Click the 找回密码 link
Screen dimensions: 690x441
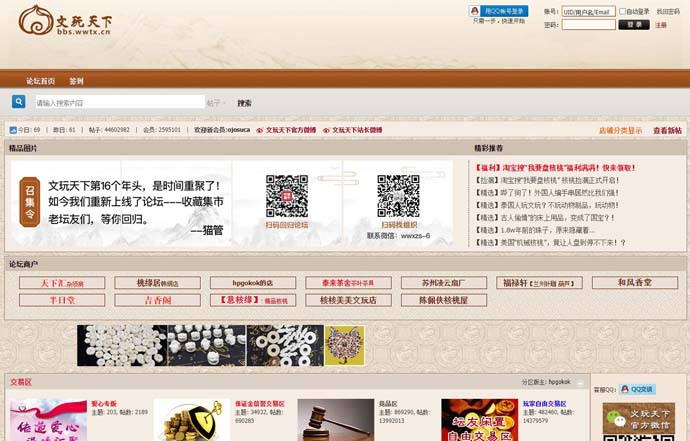668,12
